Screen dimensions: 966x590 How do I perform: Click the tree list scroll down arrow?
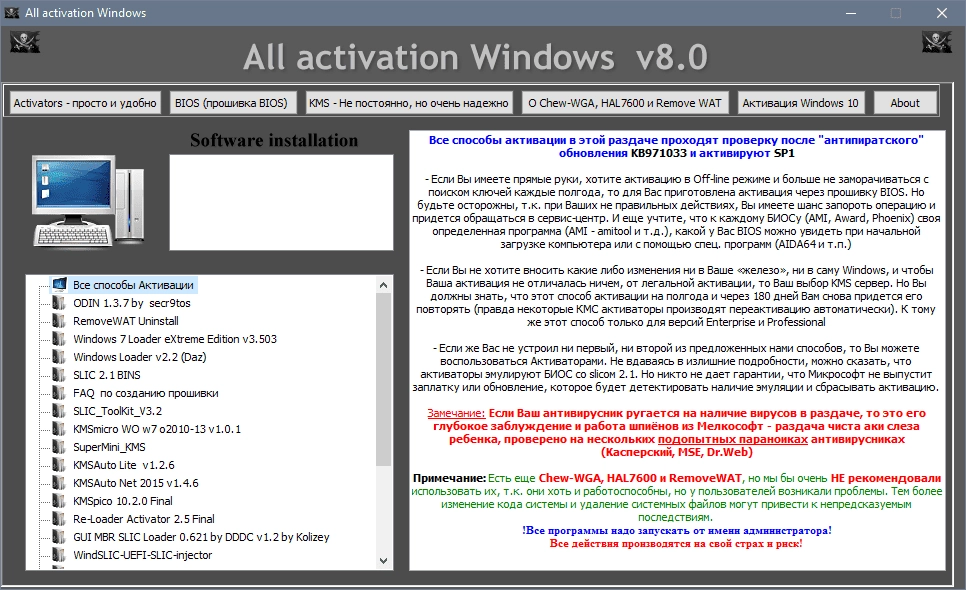click(383, 560)
